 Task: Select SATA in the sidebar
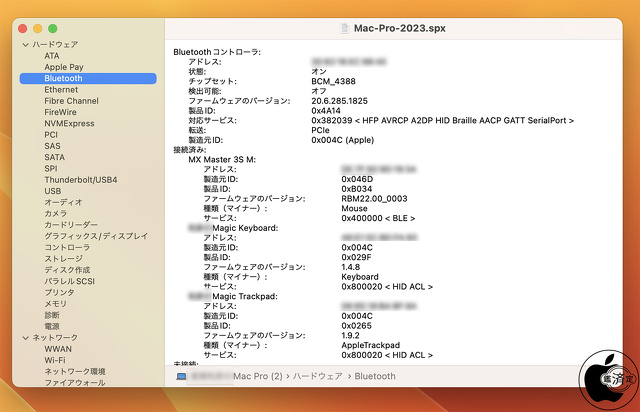pyautogui.click(x=55, y=157)
